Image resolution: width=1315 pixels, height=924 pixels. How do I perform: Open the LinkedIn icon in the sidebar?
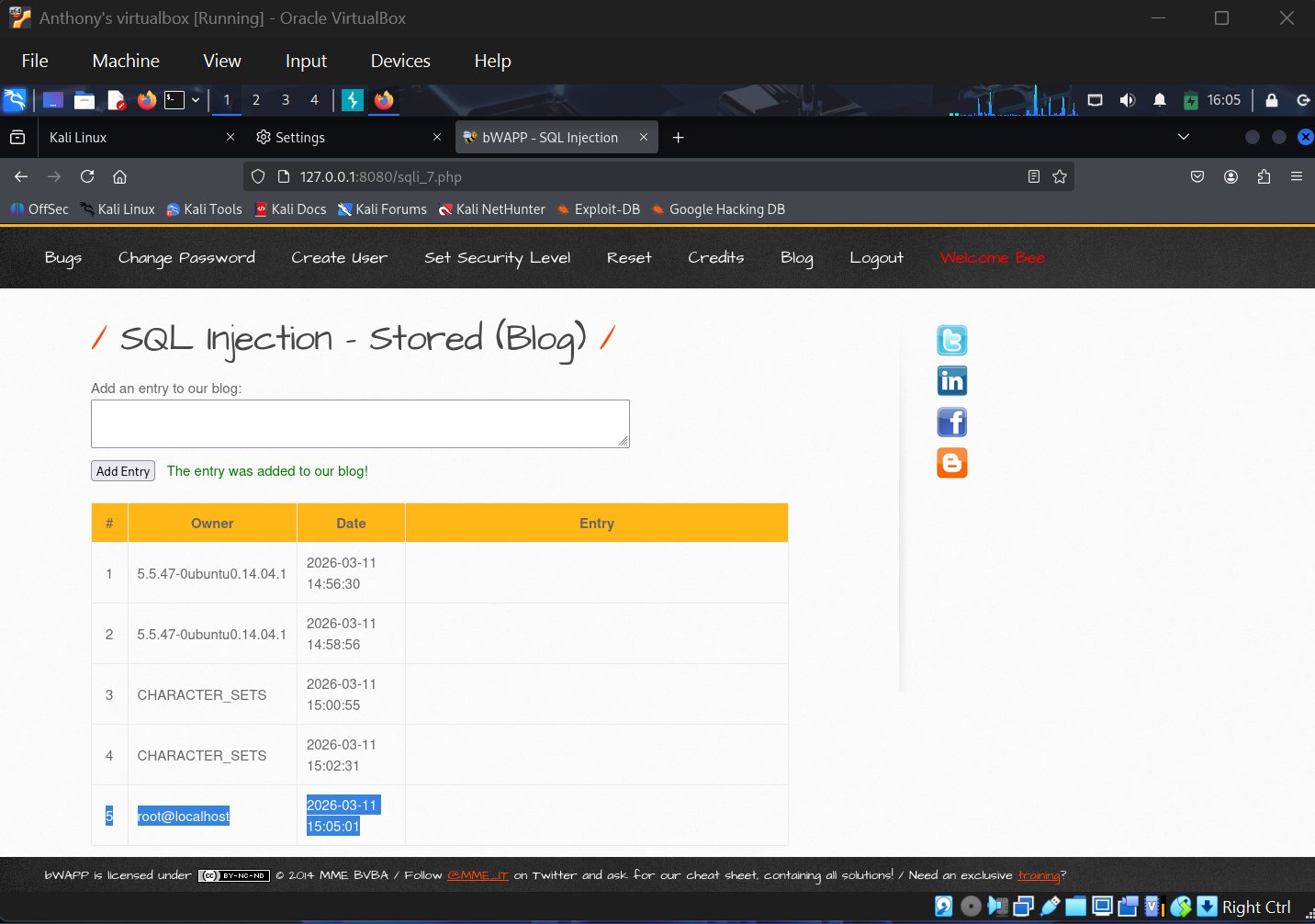[952, 381]
